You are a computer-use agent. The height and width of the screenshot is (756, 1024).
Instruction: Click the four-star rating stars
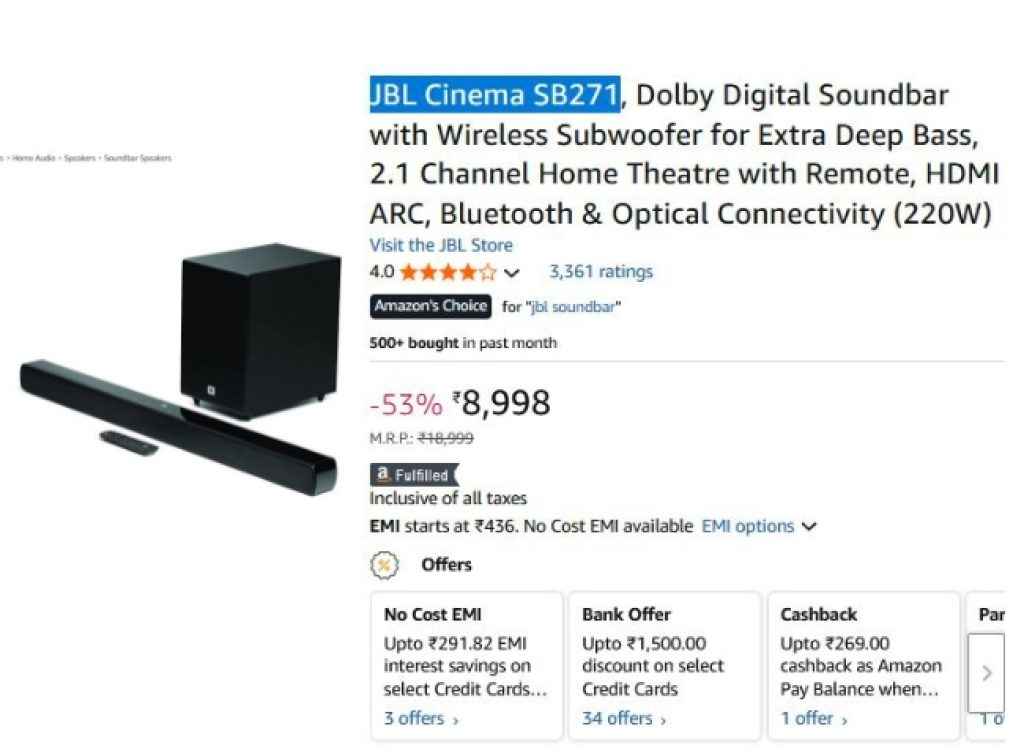(446, 271)
